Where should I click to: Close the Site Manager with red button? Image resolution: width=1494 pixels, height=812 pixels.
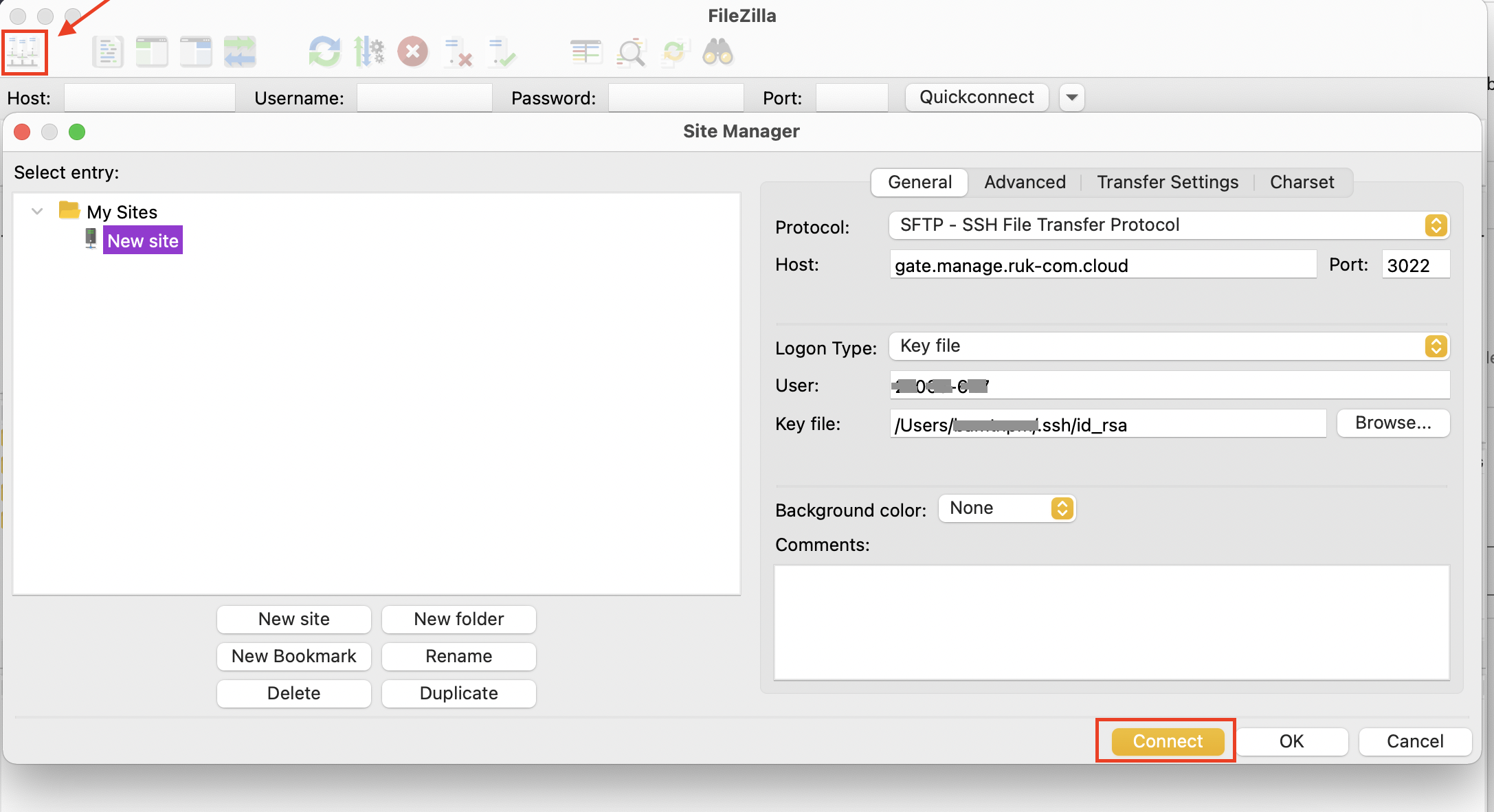click(x=22, y=131)
